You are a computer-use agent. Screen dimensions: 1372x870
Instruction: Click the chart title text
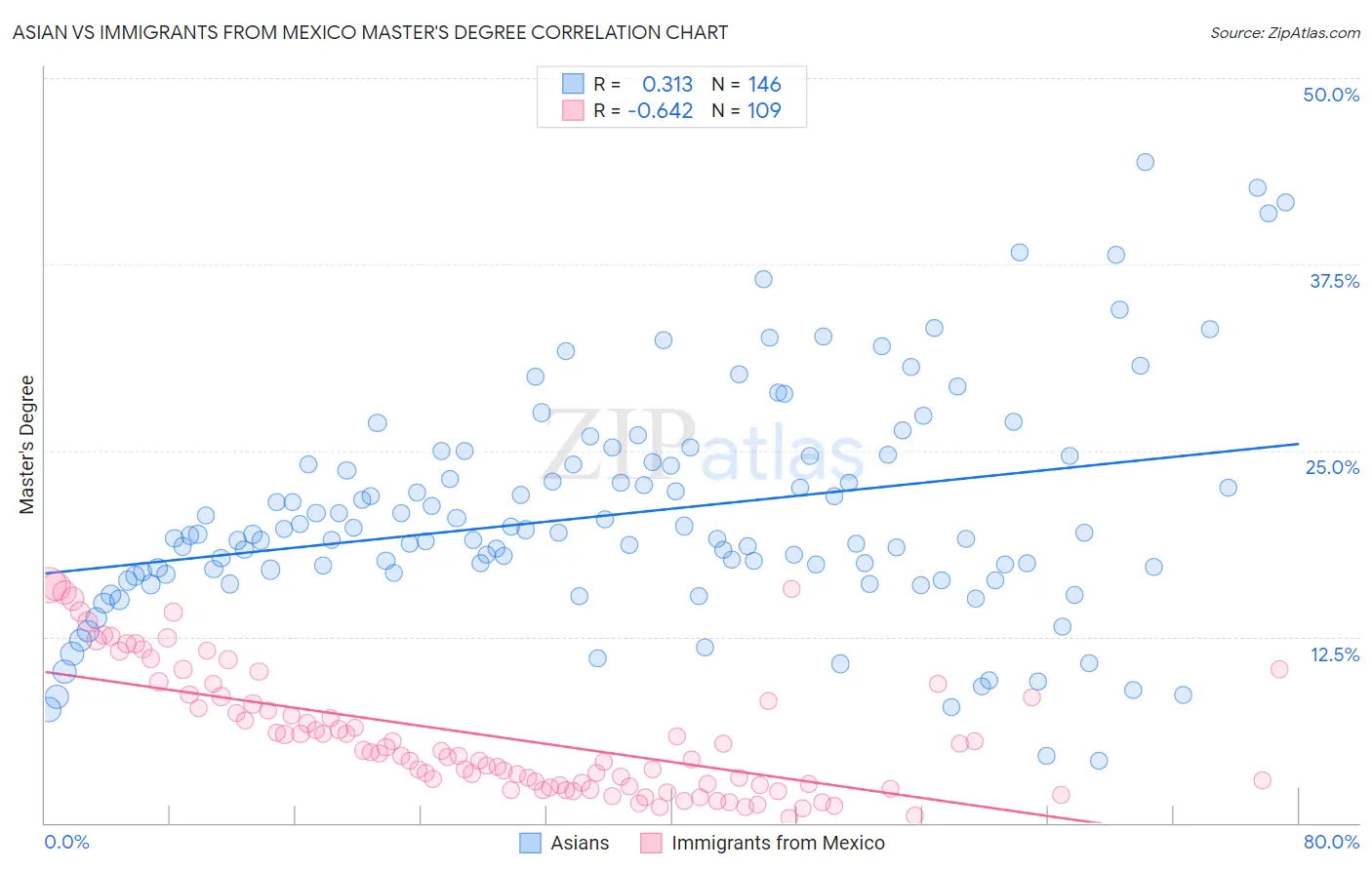370,32
